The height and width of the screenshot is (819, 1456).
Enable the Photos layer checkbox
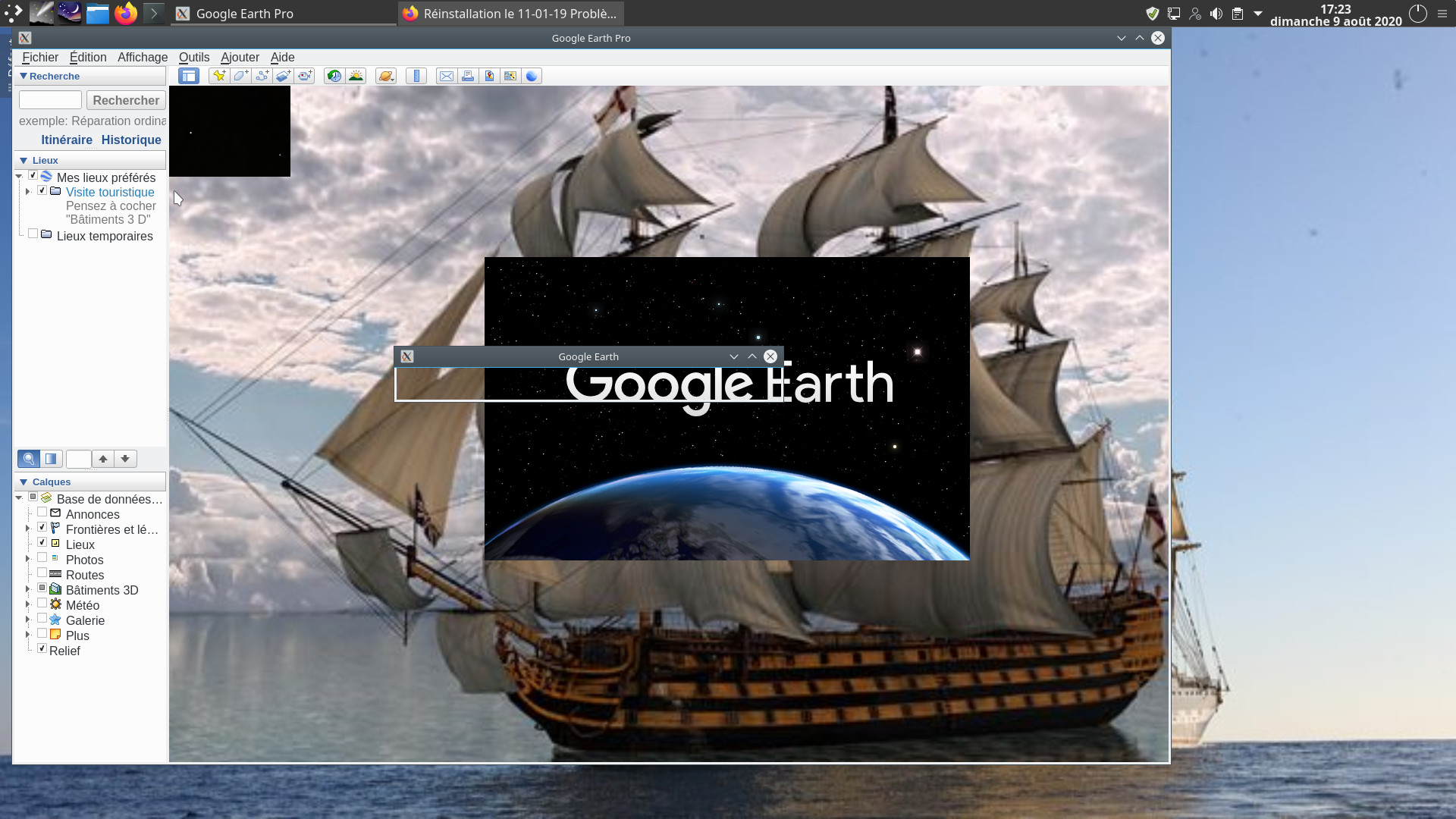point(42,558)
